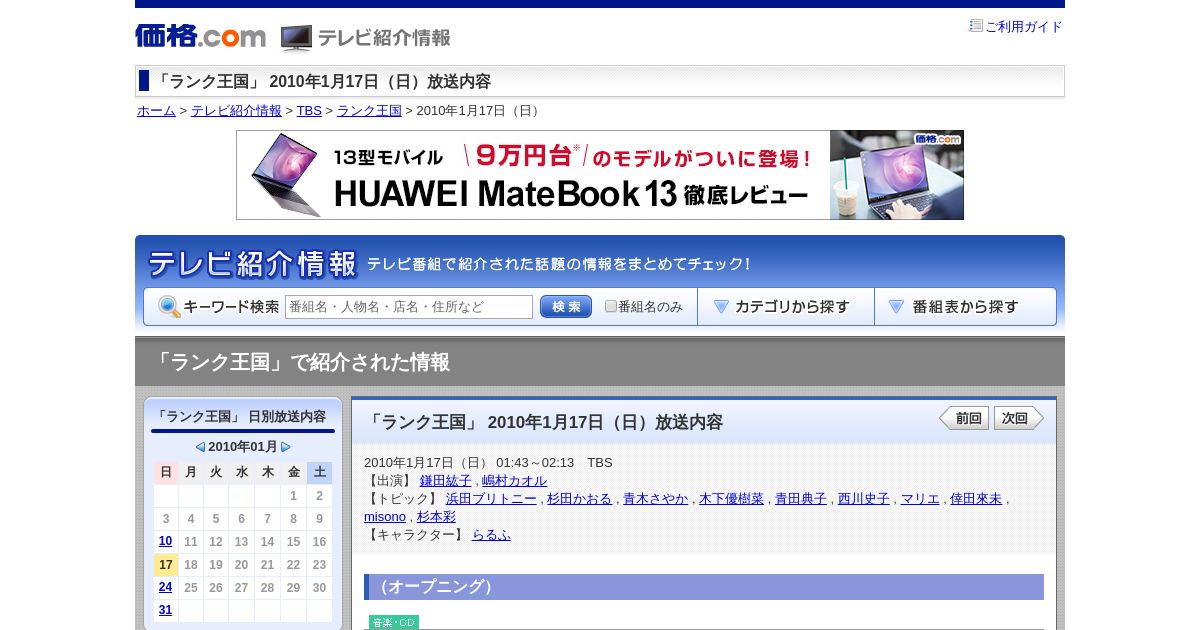The height and width of the screenshot is (630, 1200).
Task: Select January 24 in the calendar
Action: point(165,587)
